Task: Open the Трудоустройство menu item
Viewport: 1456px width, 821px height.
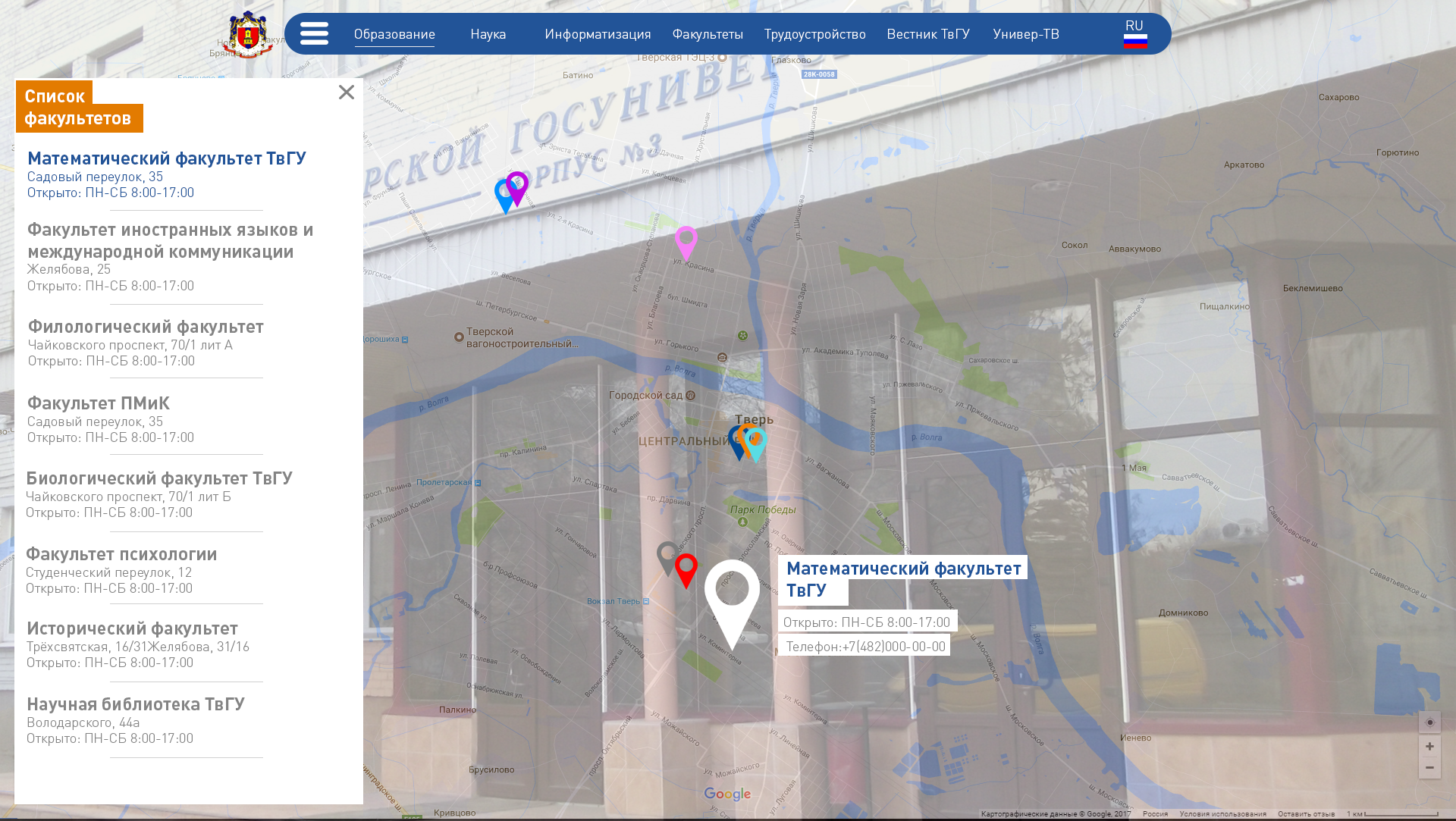Action: (814, 34)
